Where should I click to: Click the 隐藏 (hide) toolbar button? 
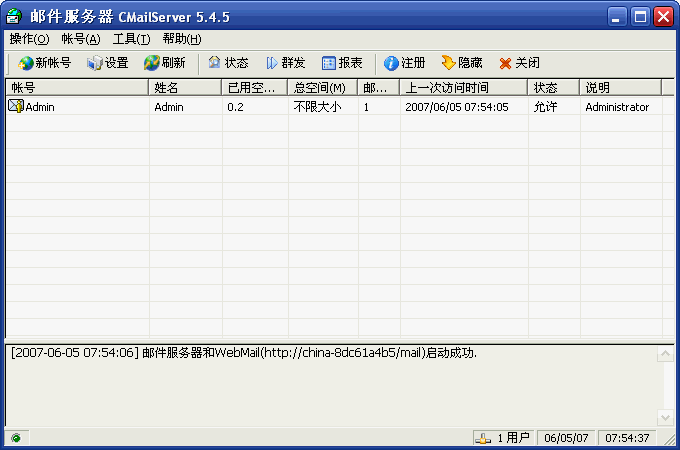pyautogui.click(x=462, y=63)
